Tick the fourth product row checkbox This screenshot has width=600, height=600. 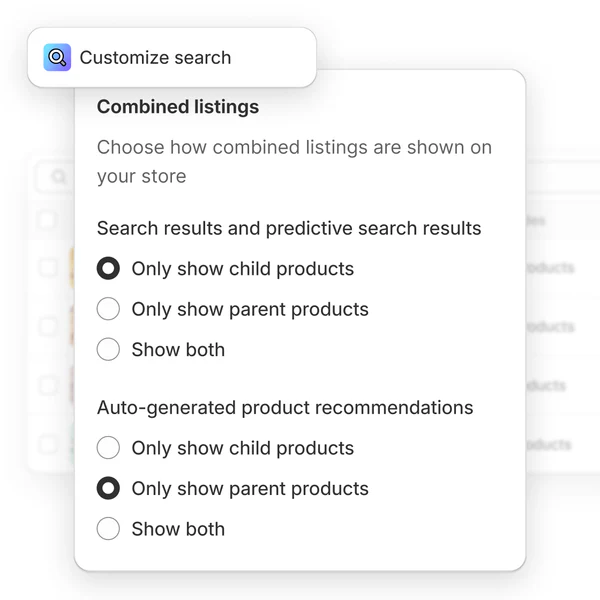[x=47, y=444]
